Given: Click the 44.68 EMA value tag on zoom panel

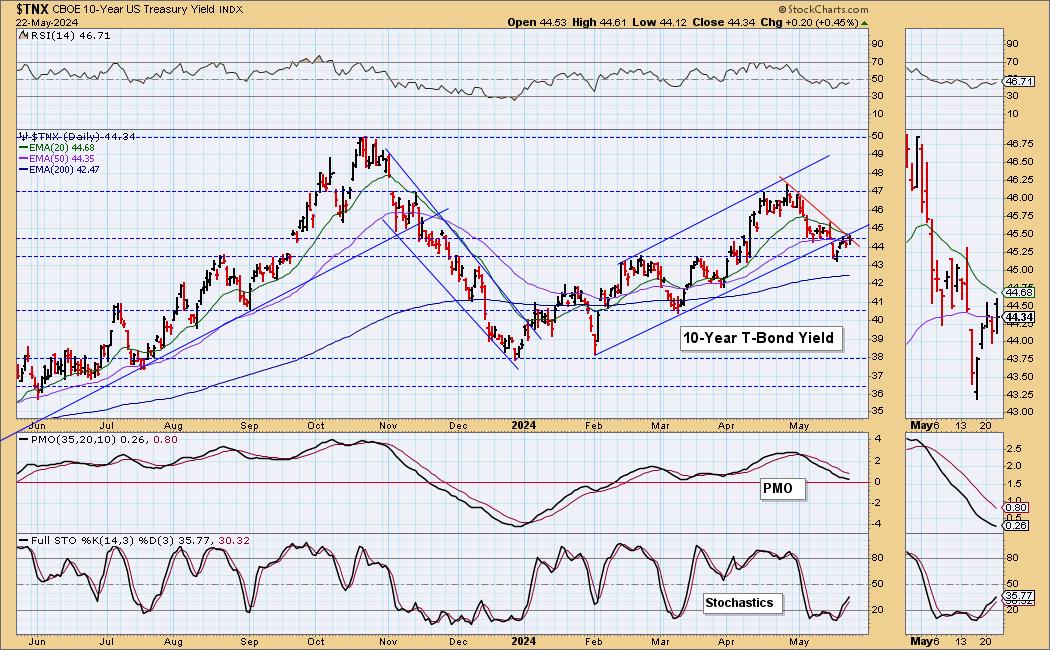Looking at the screenshot, I should (x=1018, y=293).
